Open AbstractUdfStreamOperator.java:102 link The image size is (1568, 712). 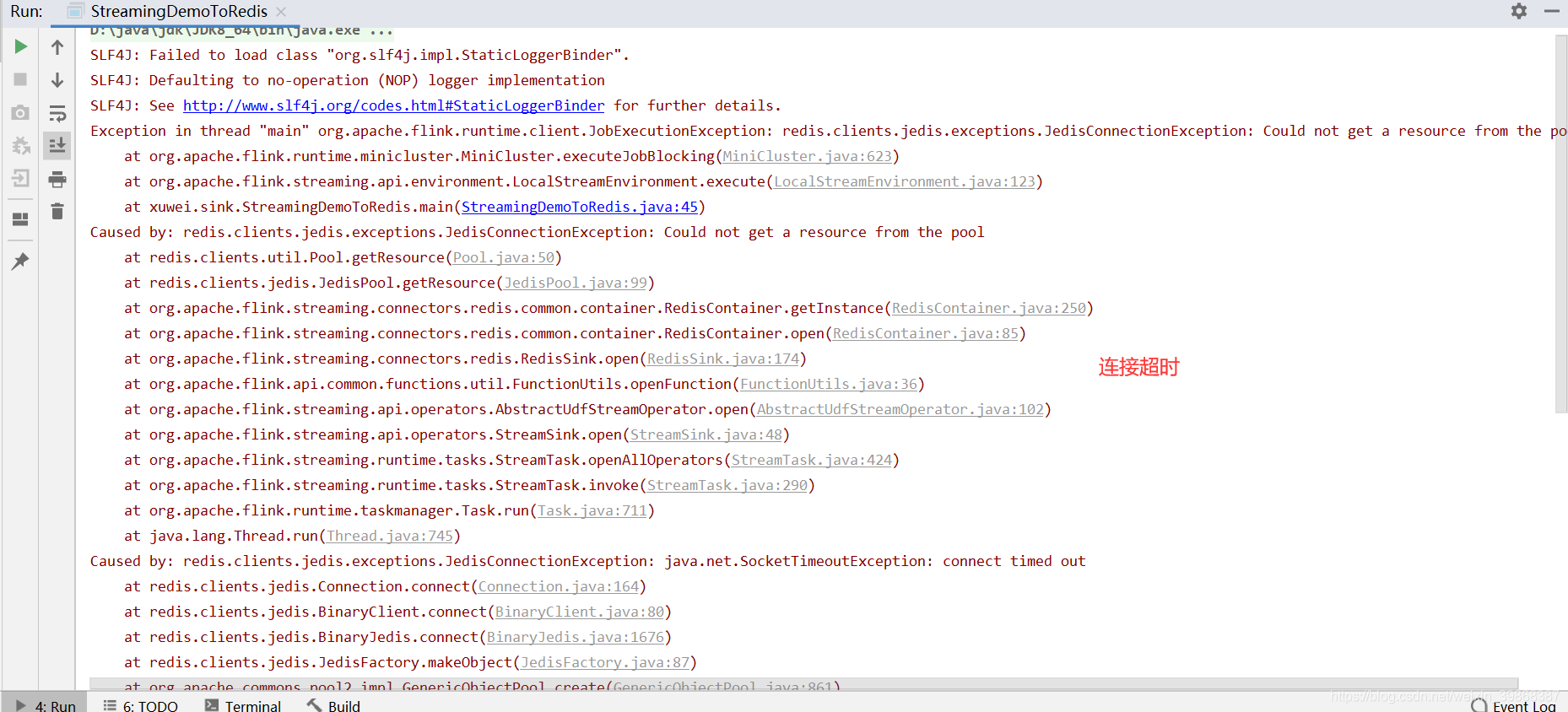(900, 409)
